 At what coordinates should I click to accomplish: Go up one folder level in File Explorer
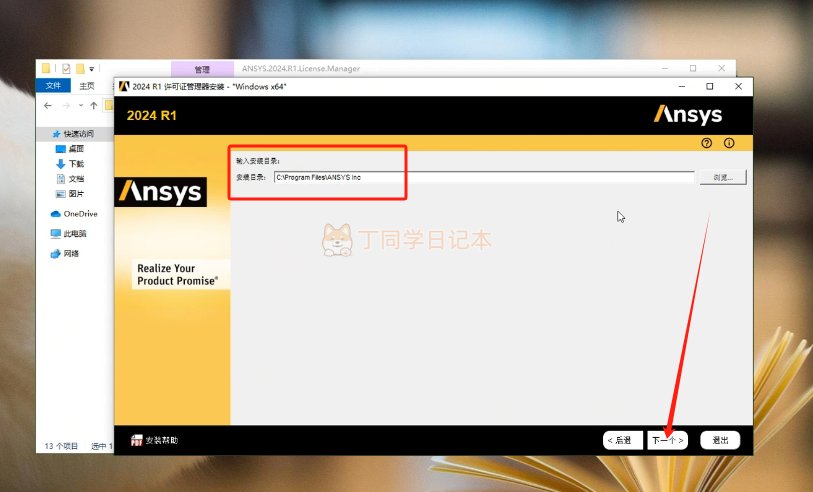point(93,105)
